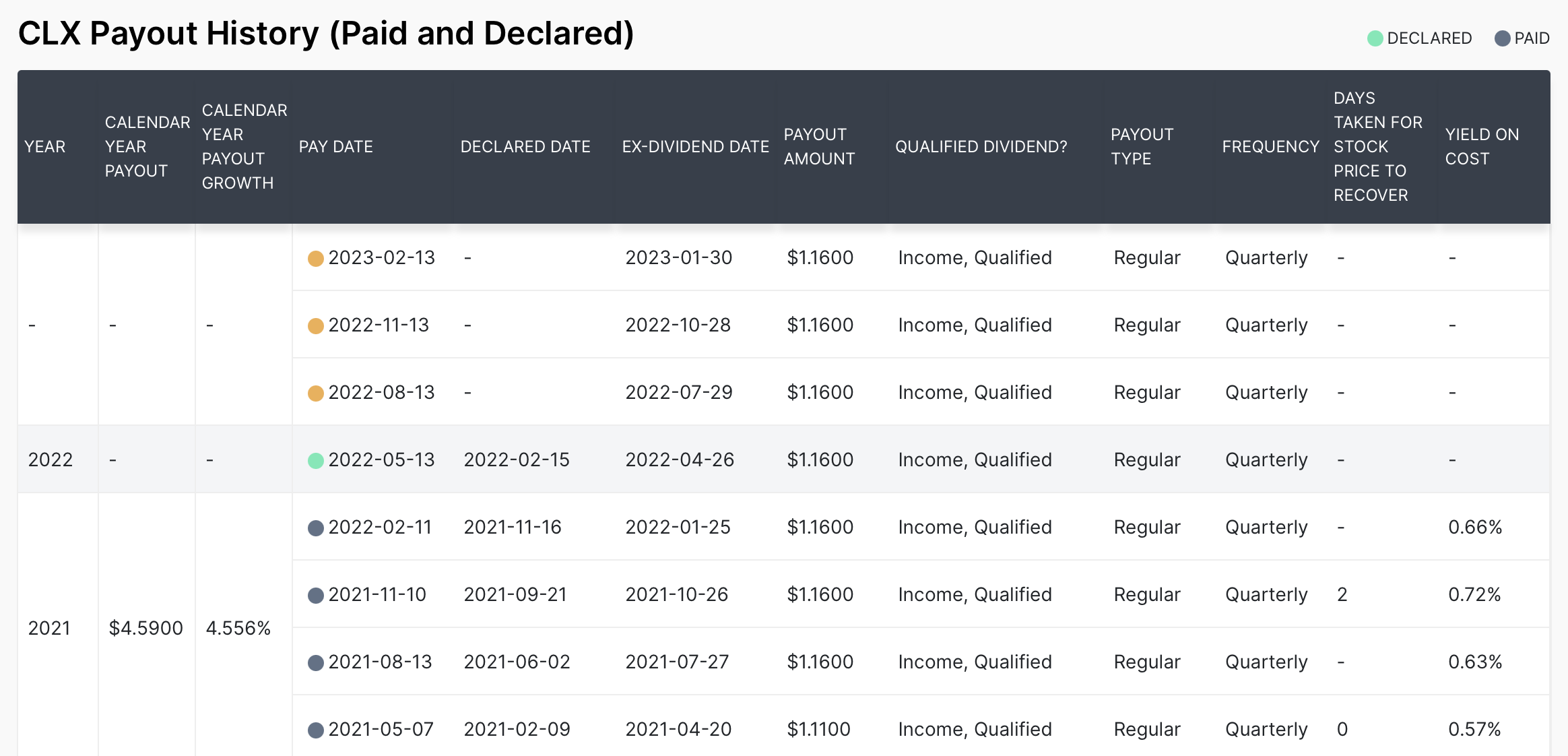Click the PAYOUT AMOUNT column header
The image size is (1568, 756).
point(819,146)
